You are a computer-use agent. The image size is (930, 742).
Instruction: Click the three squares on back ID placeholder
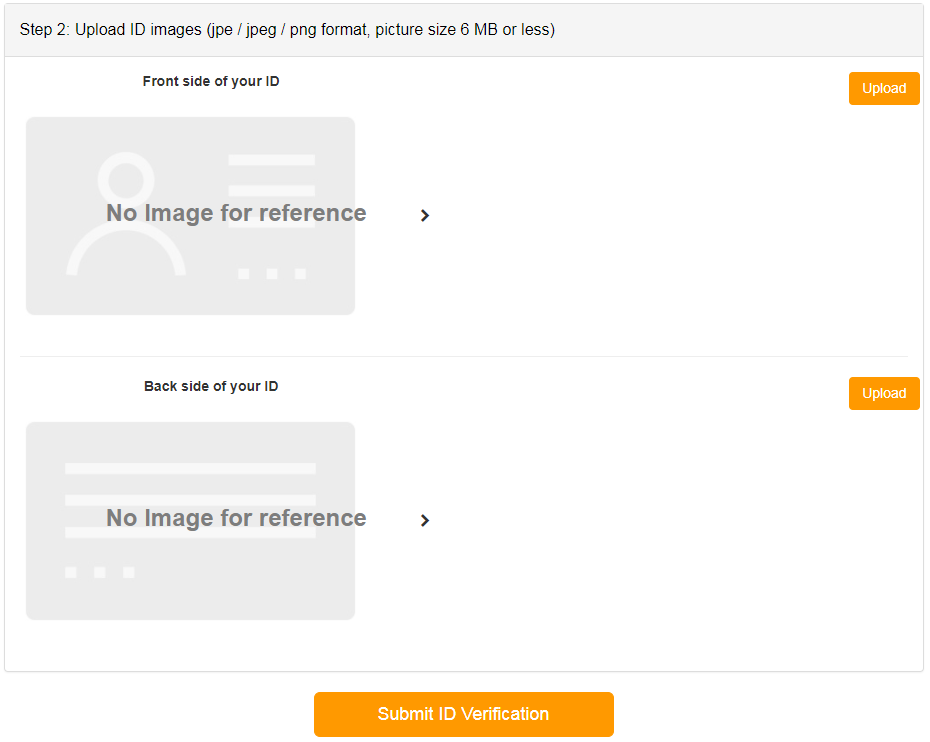pyautogui.click(x=99, y=572)
